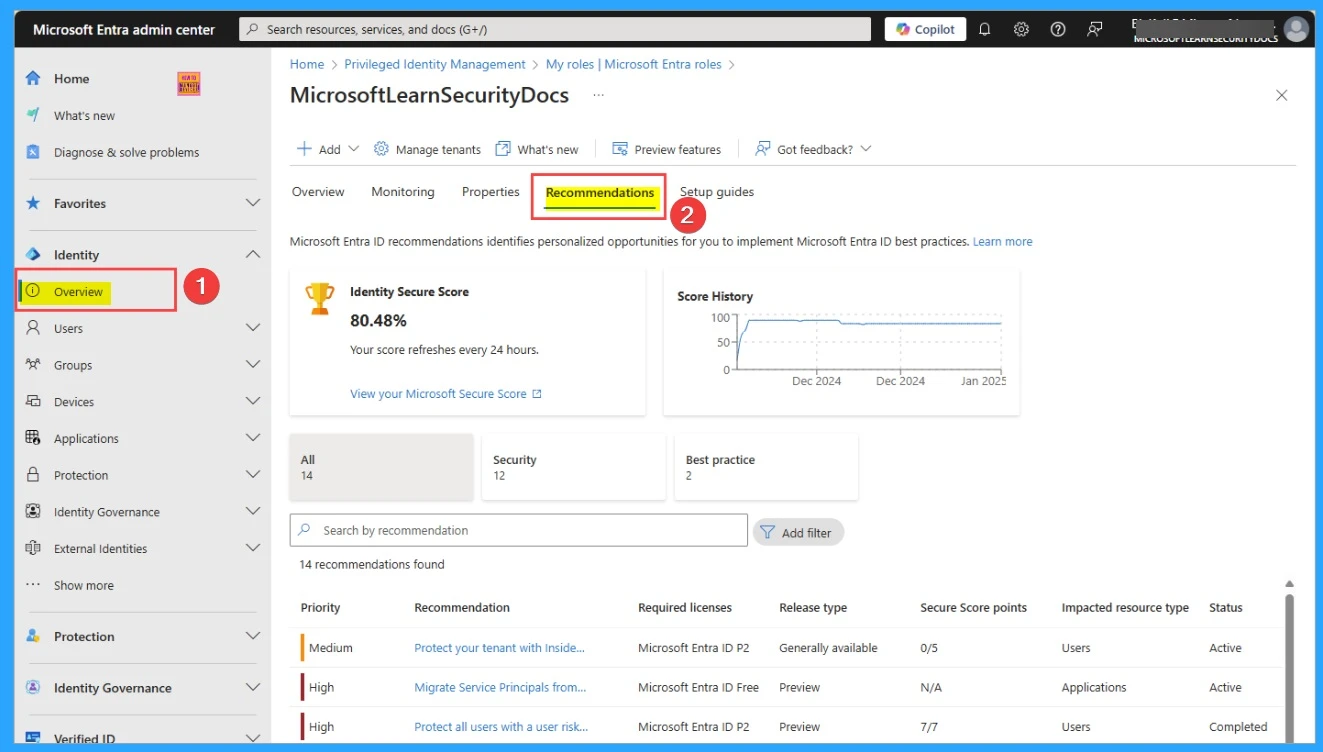Viewport: 1323px width, 752px height.
Task: Select Home in the sidebar
Action: point(74,78)
